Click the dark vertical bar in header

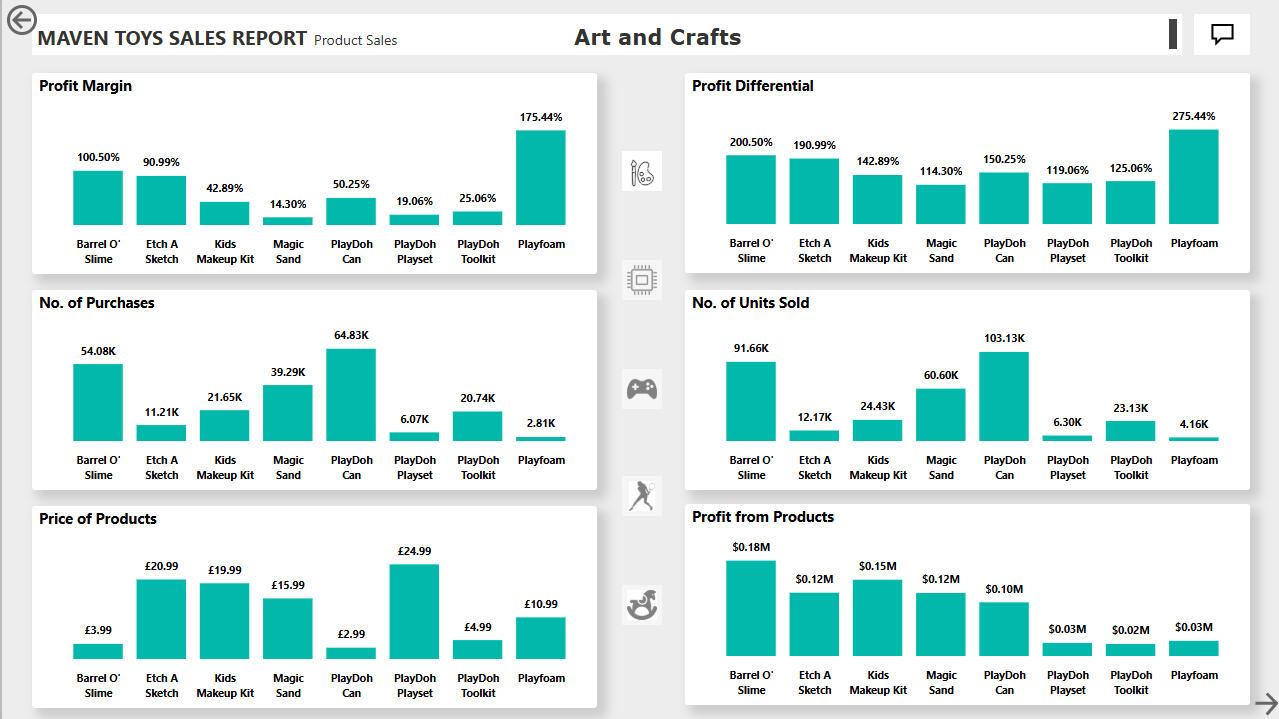[1173, 33]
